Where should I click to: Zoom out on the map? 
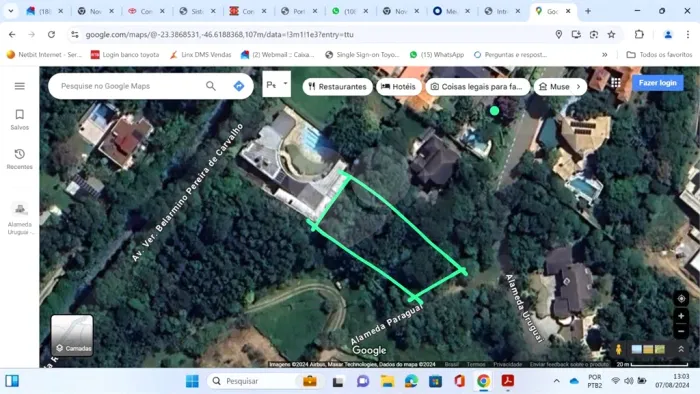tap(681, 331)
